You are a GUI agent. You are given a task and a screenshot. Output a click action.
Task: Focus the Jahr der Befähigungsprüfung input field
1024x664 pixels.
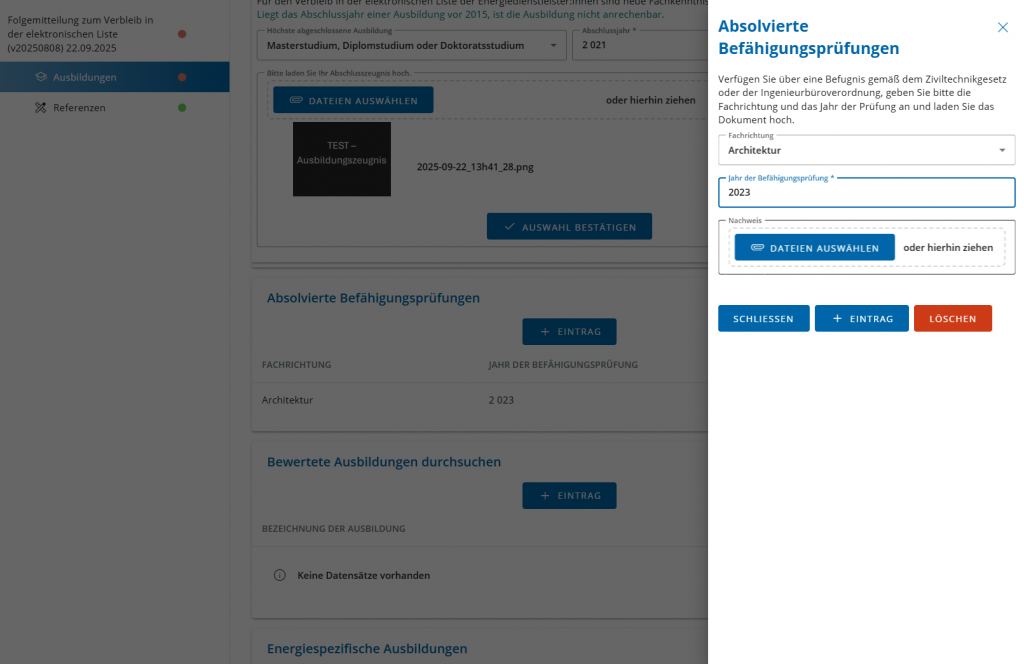866,192
